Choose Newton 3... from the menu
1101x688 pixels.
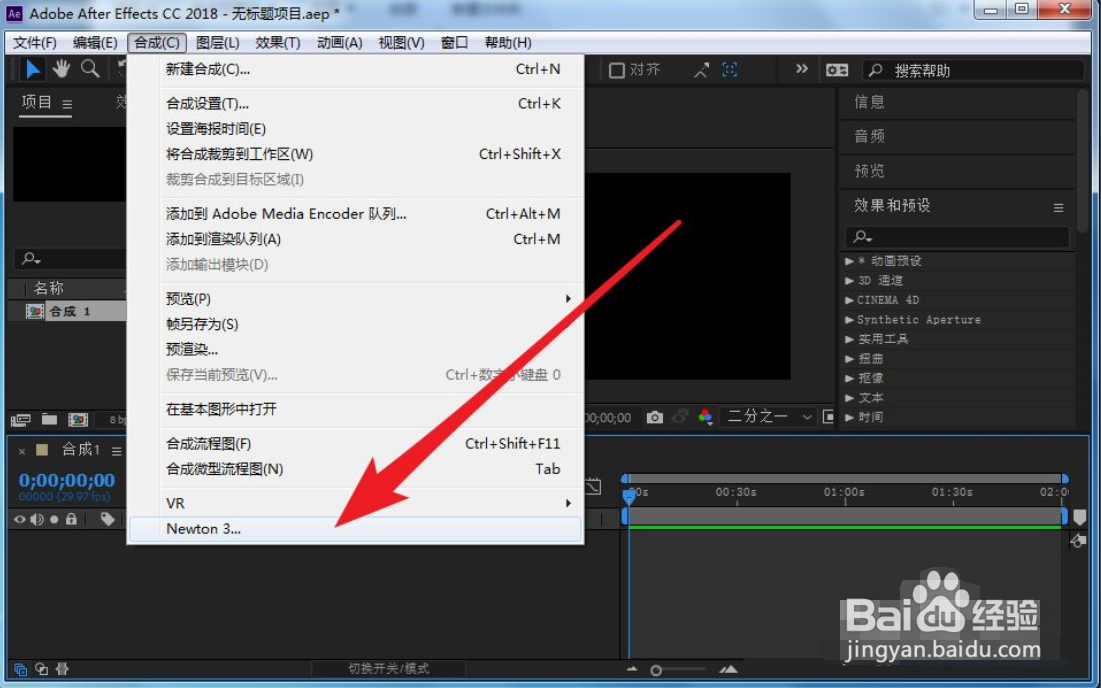point(357,529)
